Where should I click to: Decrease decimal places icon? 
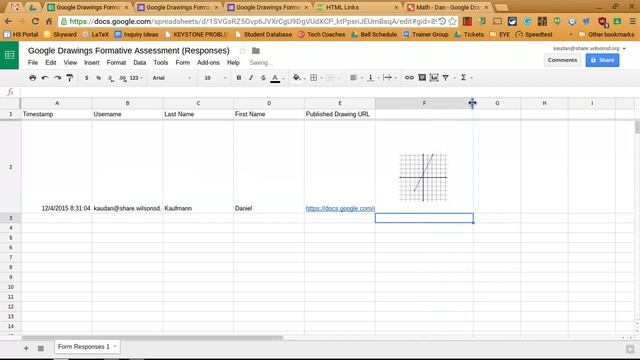(x=111, y=78)
